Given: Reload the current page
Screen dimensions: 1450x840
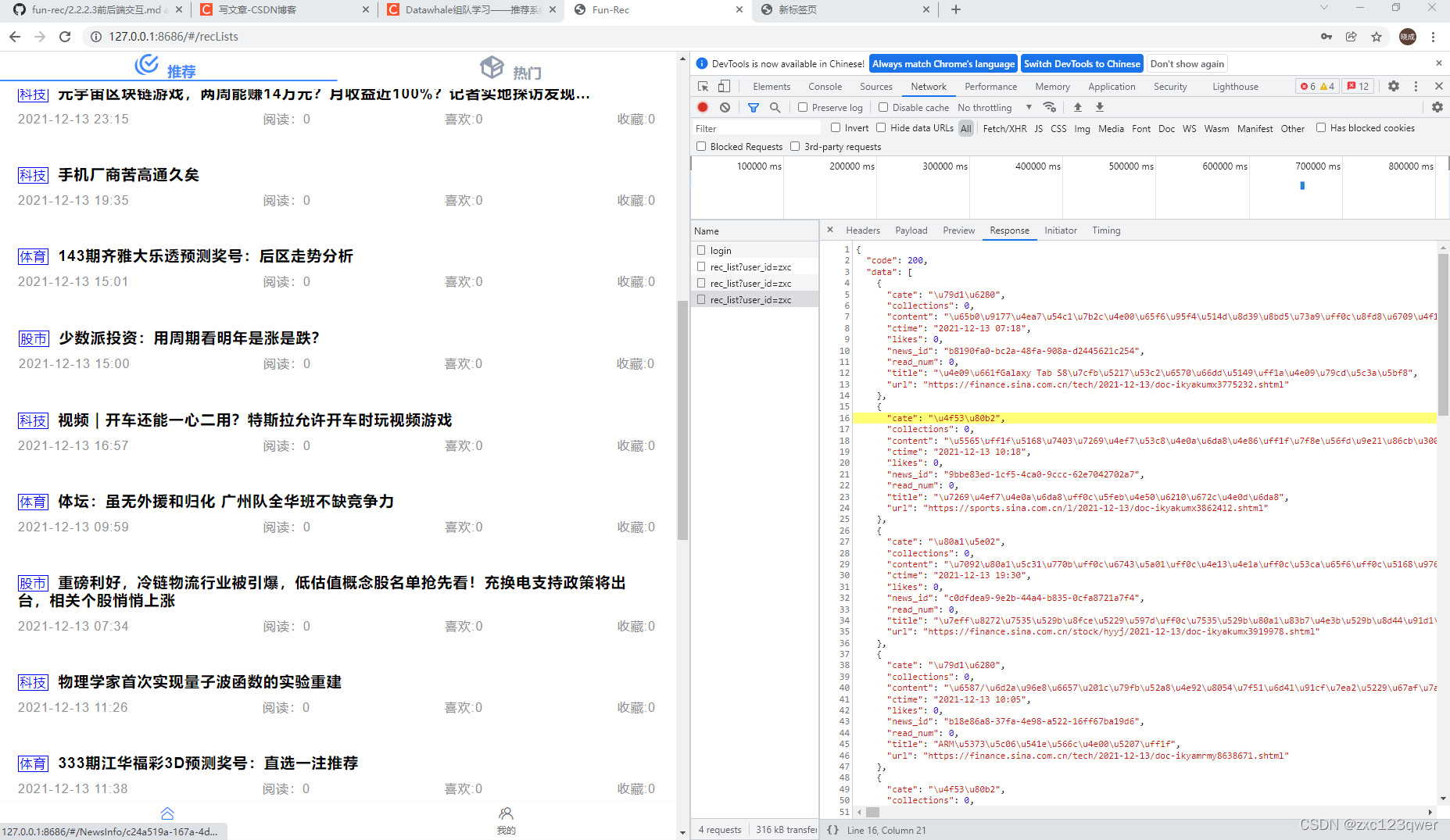Looking at the screenshot, I should coord(65,37).
